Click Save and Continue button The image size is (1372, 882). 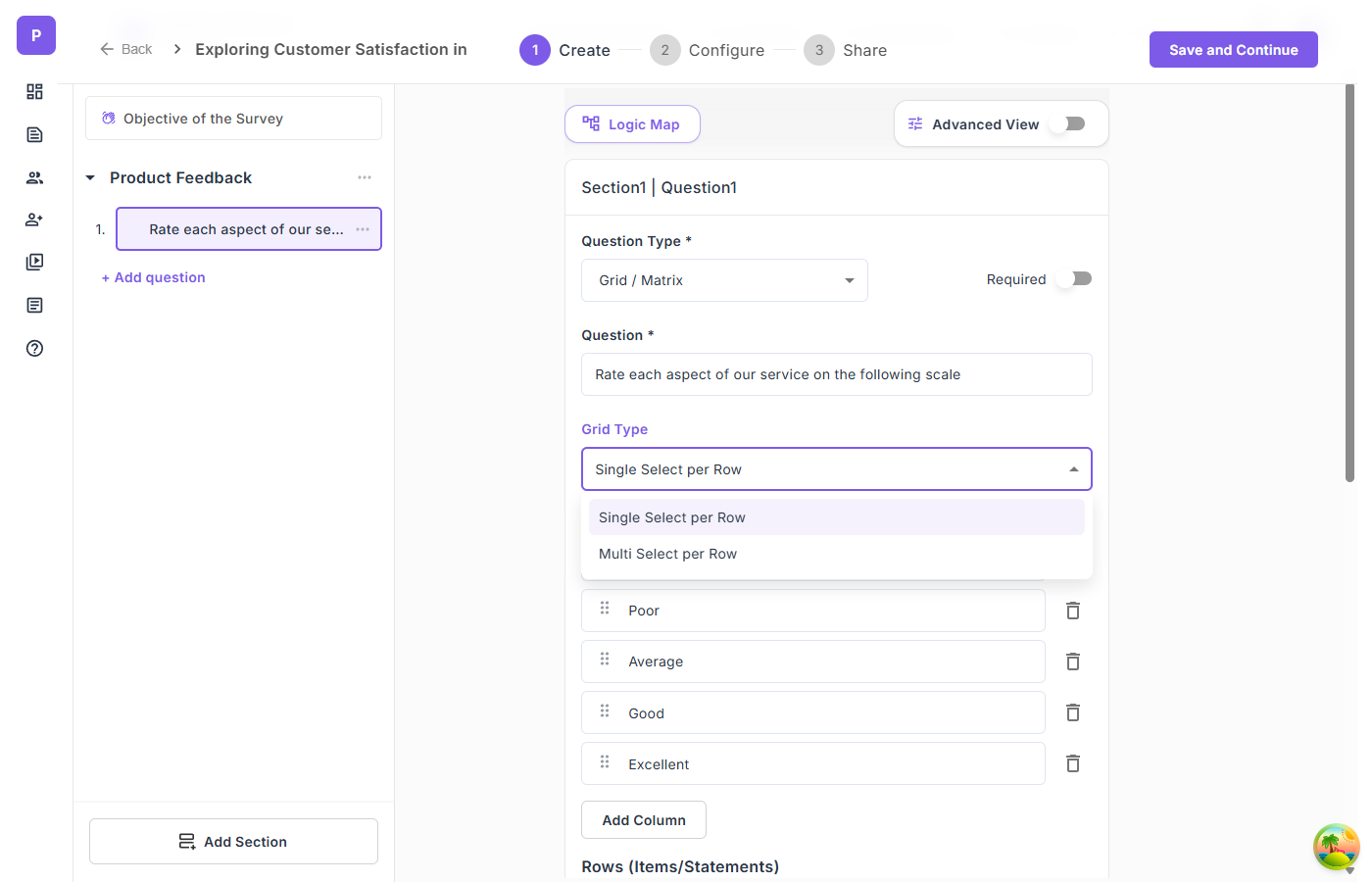click(x=1233, y=50)
